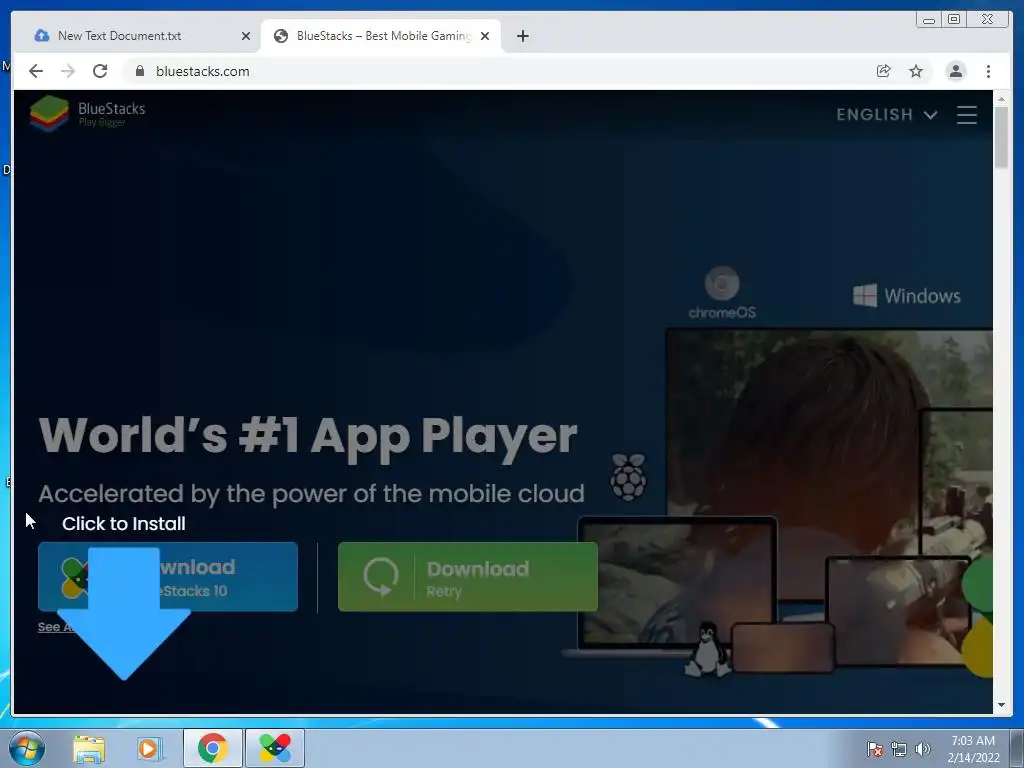Restore down the Chrome window
Image resolution: width=1024 pixels, height=768 pixels.
coord(954,20)
